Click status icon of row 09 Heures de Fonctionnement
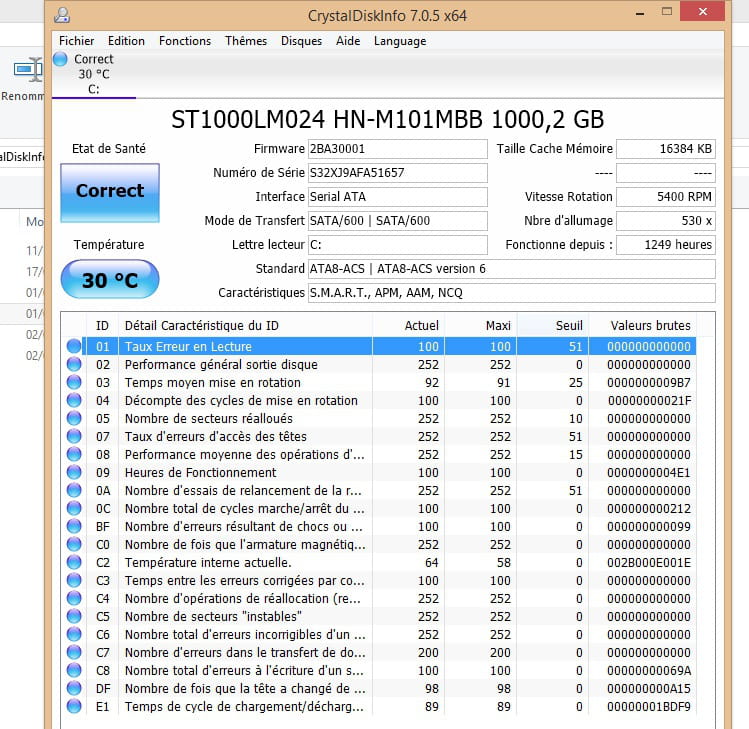This screenshot has width=749, height=729. (x=74, y=472)
